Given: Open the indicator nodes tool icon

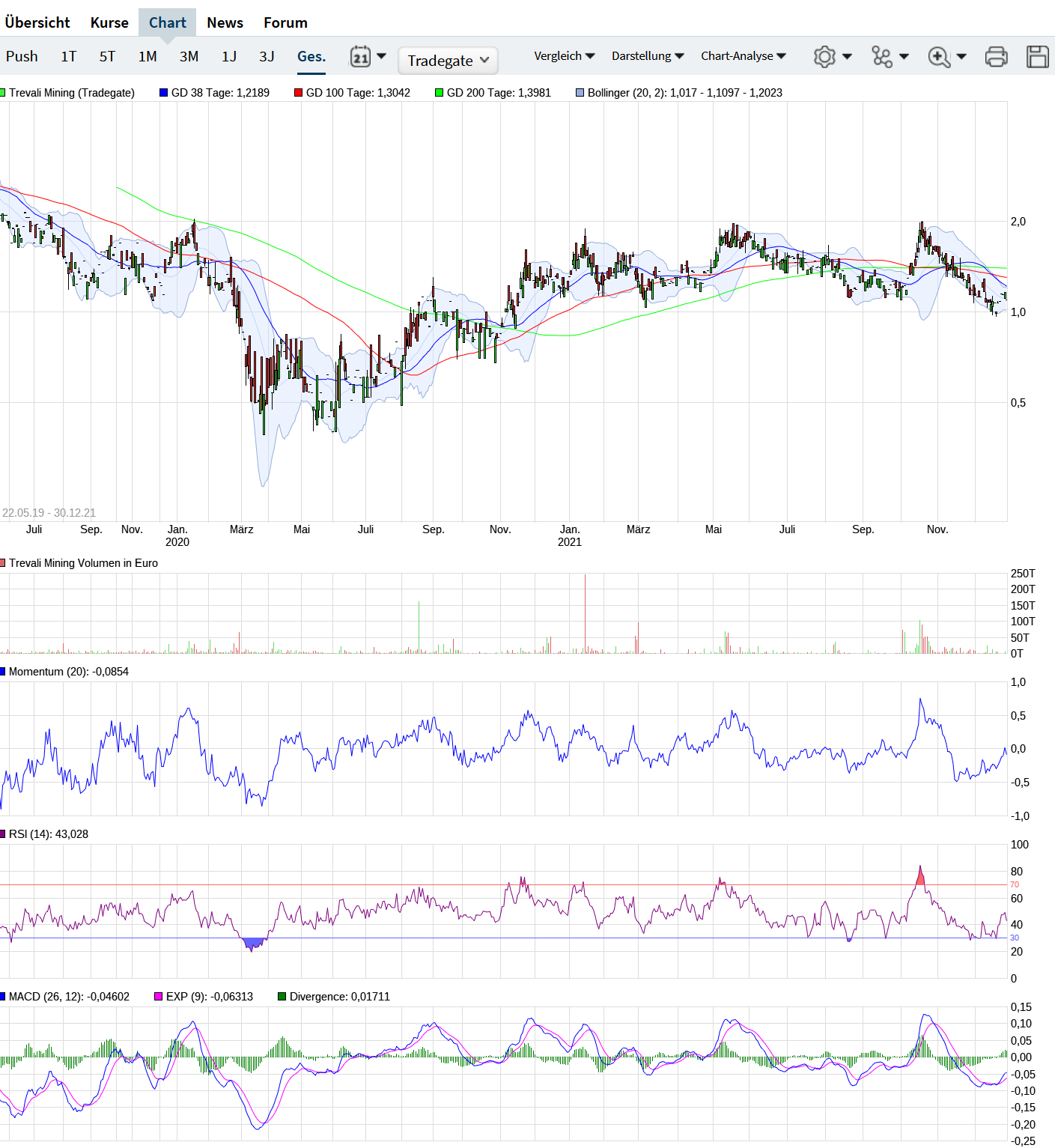Looking at the screenshot, I should click(x=882, y=56).
